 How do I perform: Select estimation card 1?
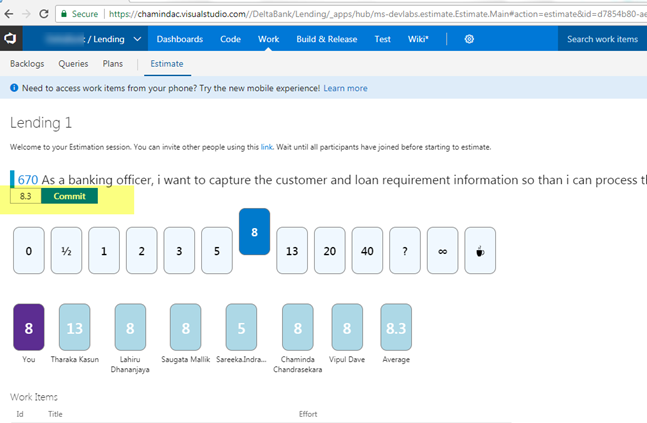104,250
